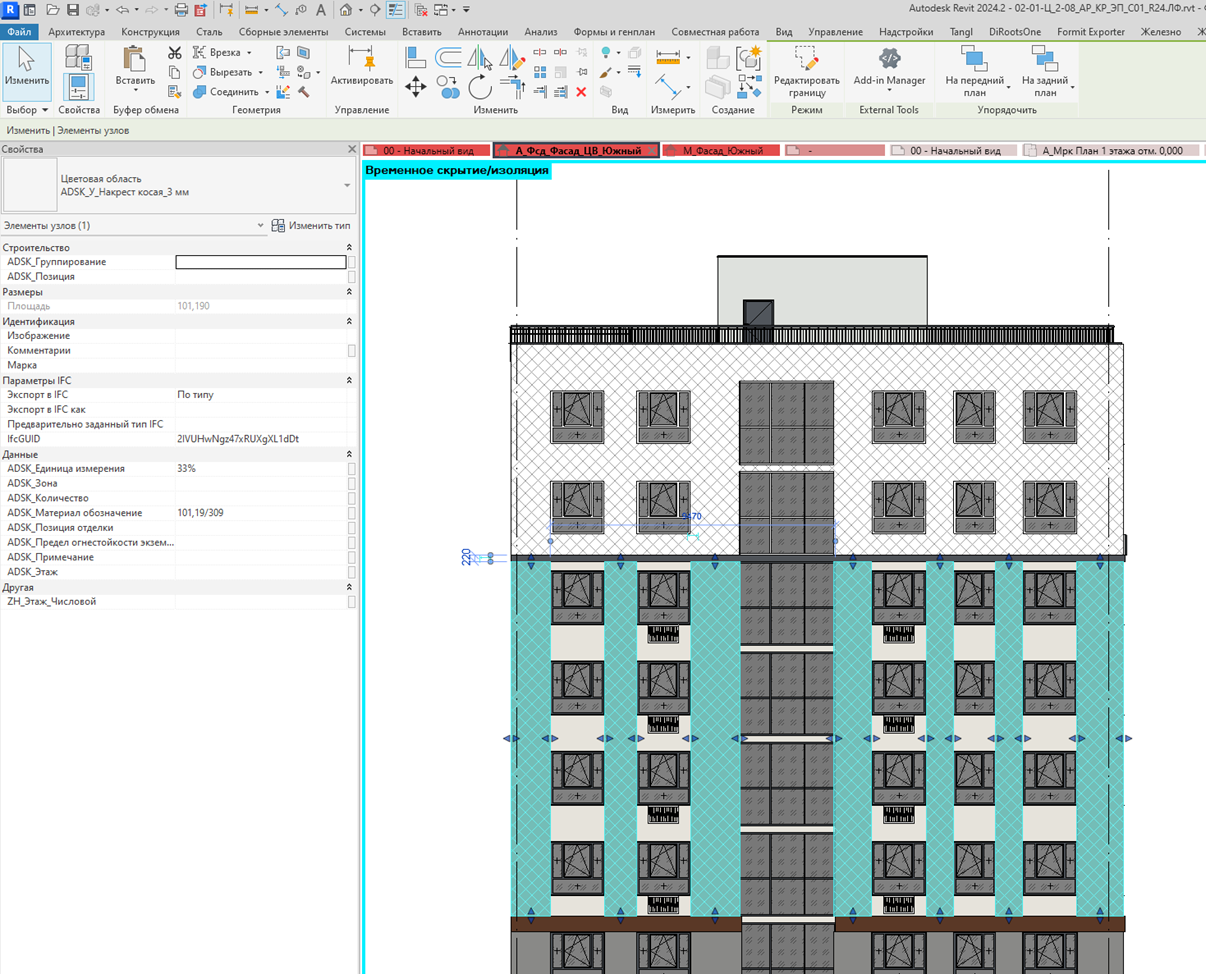Click the Save icon in quick access toolbar
This screenshot has height=974, width=1206.
(x=73, y=10)
